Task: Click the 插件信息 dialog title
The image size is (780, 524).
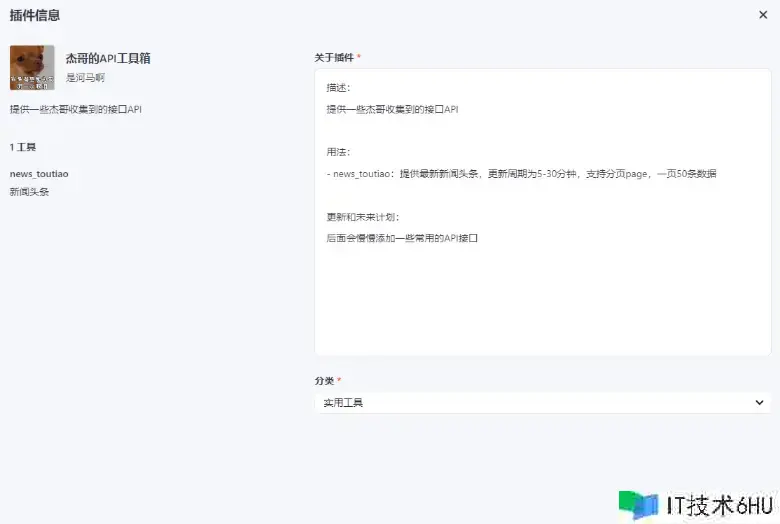Action: [34, 15]
